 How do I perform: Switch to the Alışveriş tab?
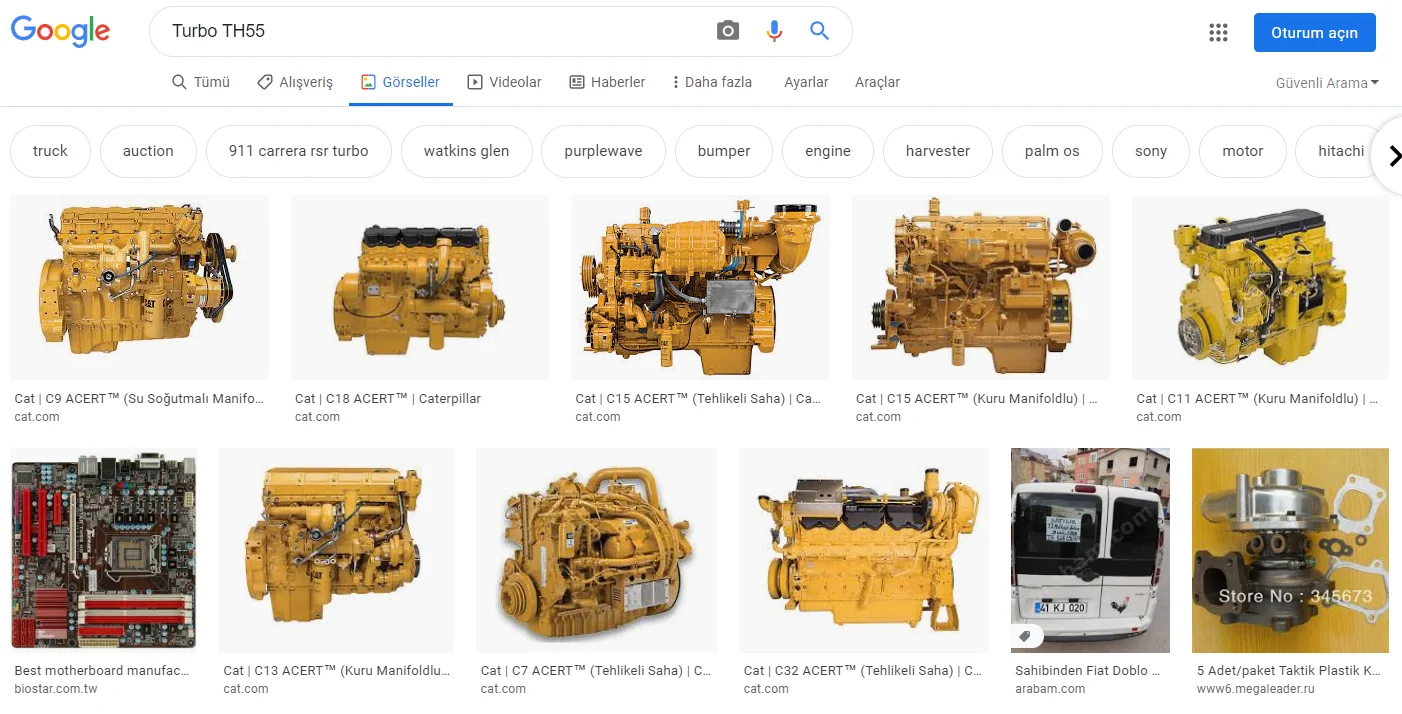[295, 82]
